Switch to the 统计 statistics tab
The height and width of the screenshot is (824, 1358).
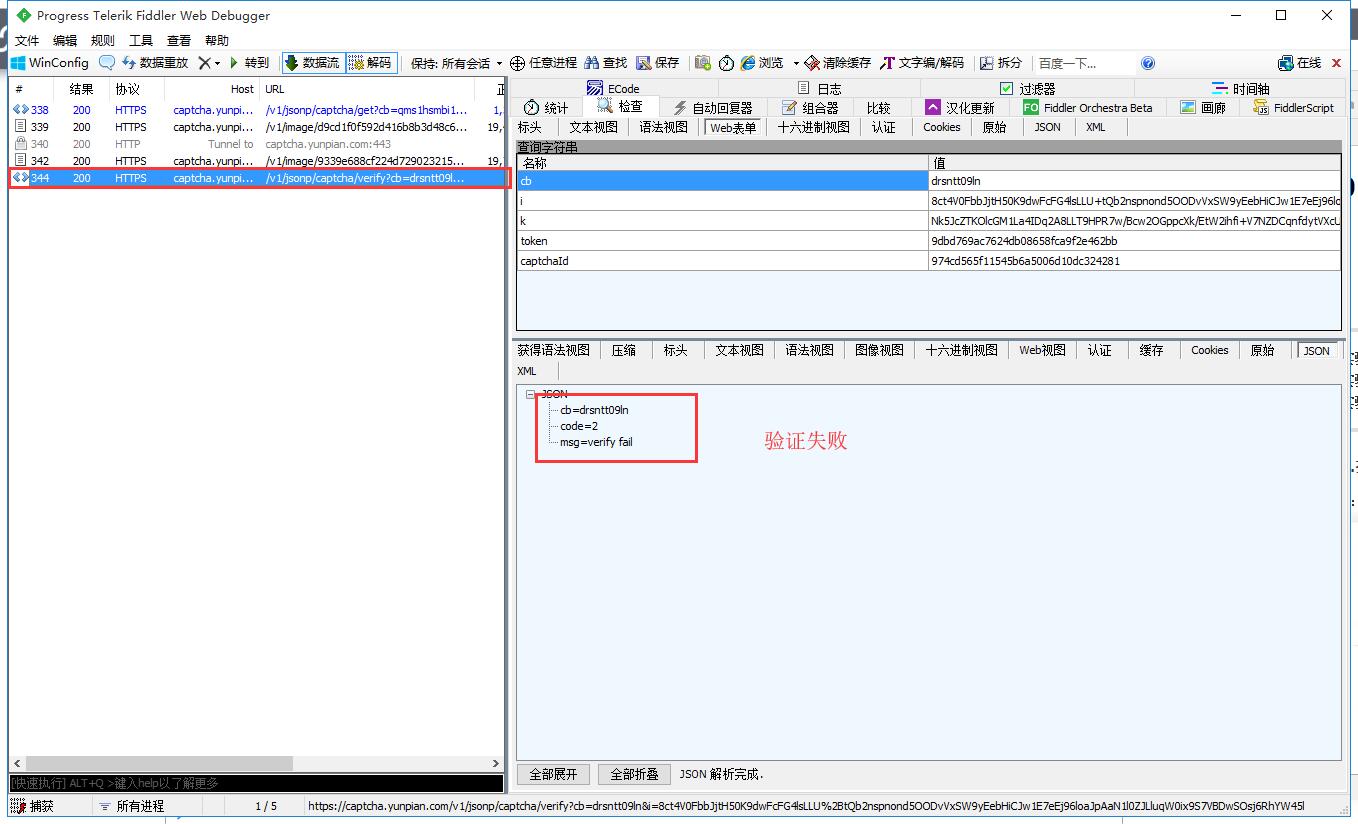[x=546, y=107]
